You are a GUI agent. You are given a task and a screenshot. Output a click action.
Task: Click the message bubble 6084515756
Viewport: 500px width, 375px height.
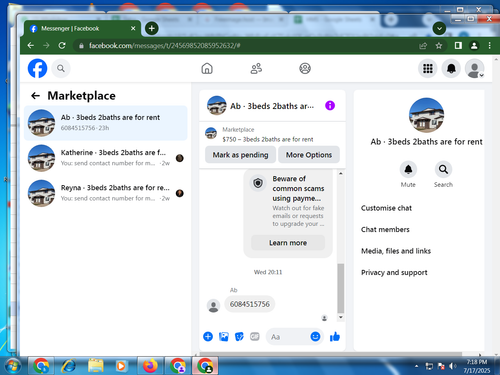pos(250,304)
